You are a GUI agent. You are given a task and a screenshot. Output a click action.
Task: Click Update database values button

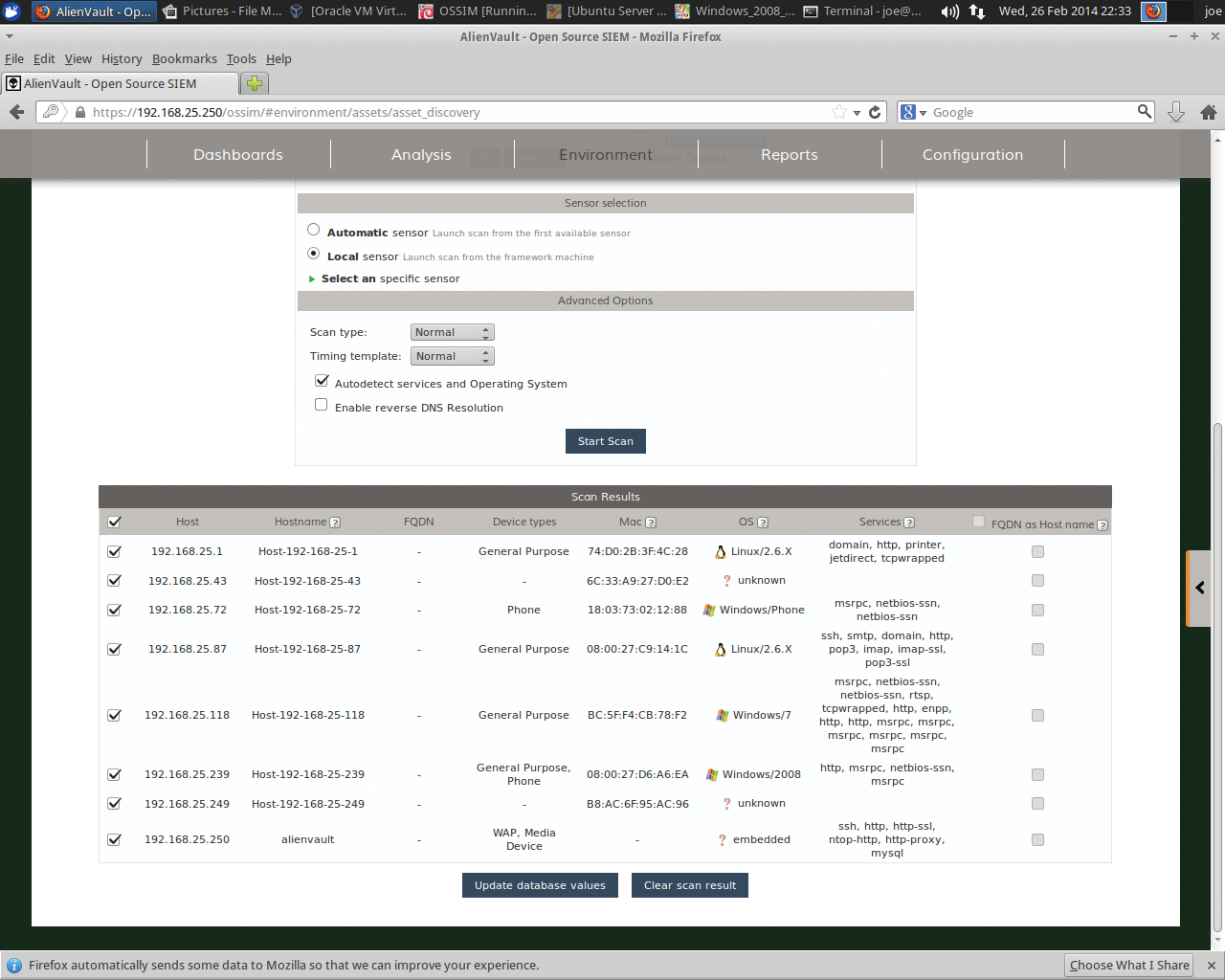[x=540, y=885]
